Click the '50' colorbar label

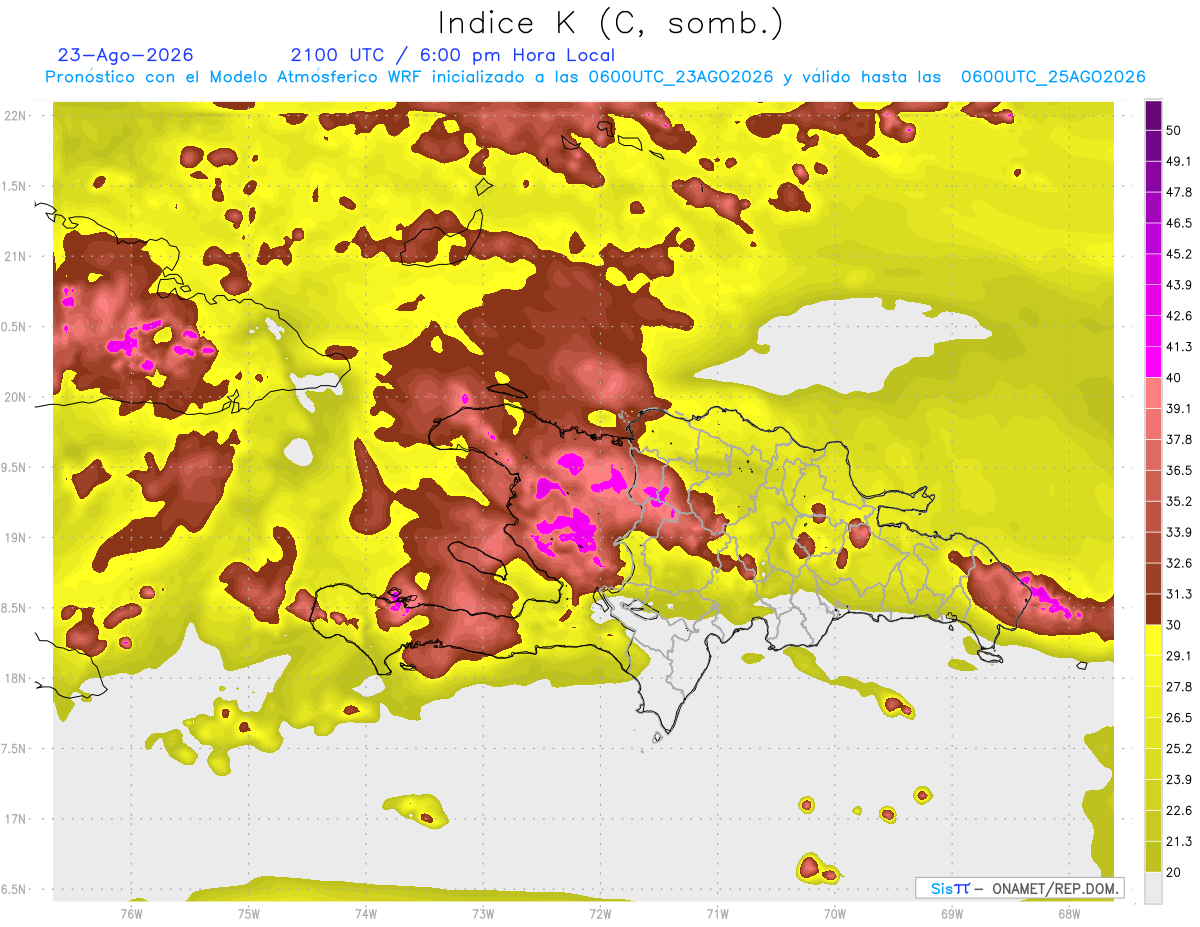coord(1176,130)
